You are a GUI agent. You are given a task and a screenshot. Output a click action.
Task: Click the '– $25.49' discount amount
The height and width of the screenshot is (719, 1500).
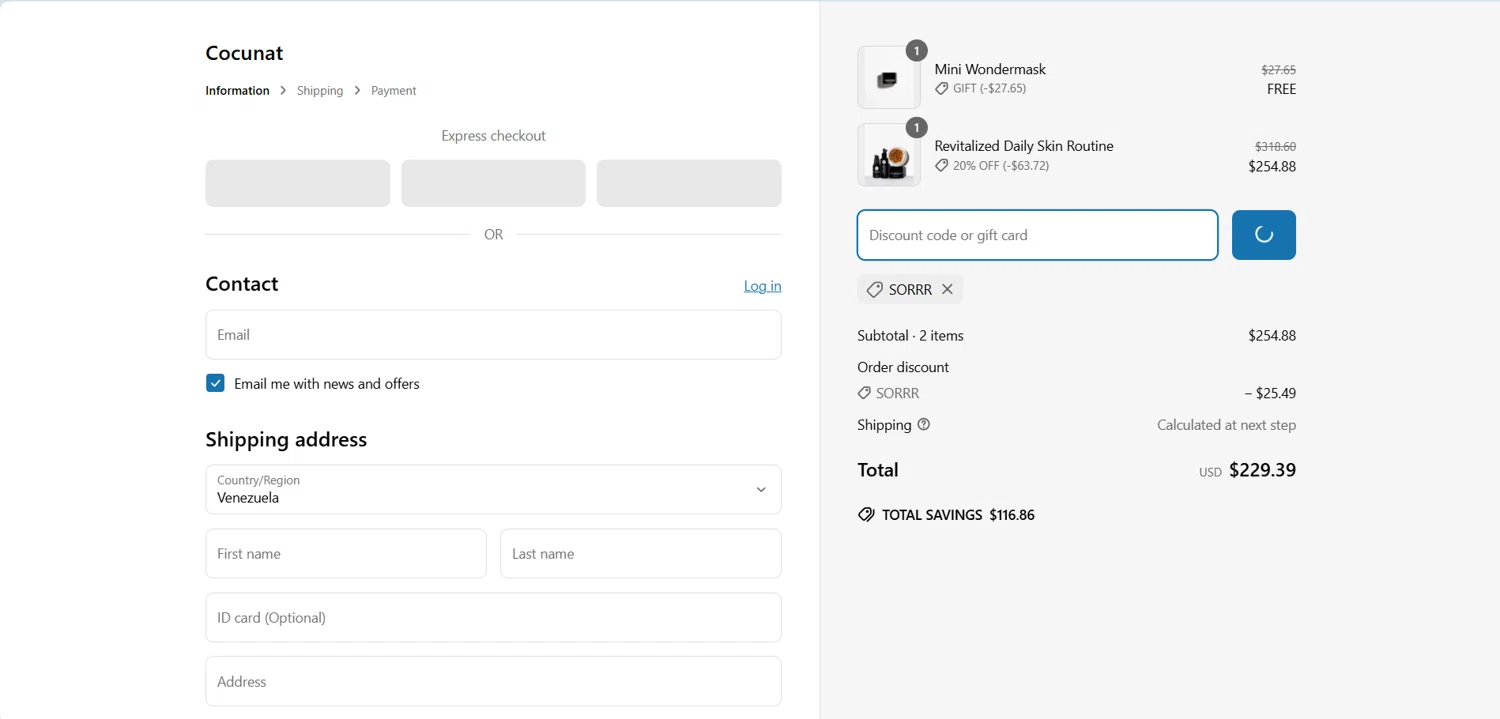1270,393
